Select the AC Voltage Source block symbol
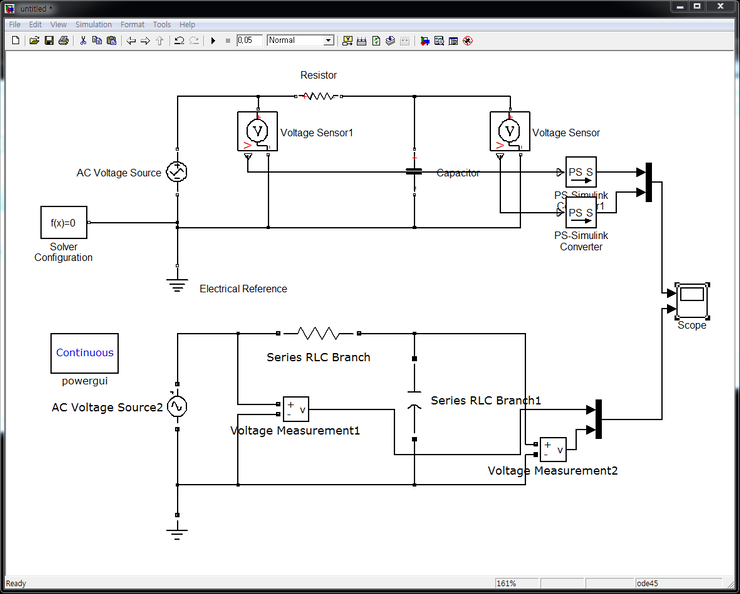 (x=177, y=172)
